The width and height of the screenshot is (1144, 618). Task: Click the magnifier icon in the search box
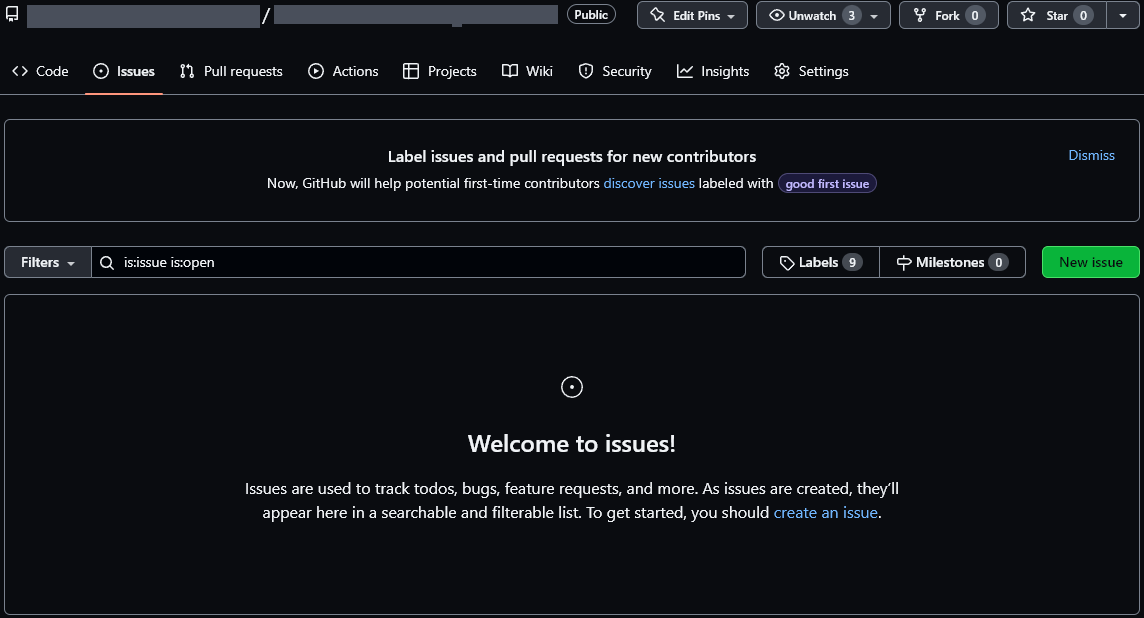[107, 263]
